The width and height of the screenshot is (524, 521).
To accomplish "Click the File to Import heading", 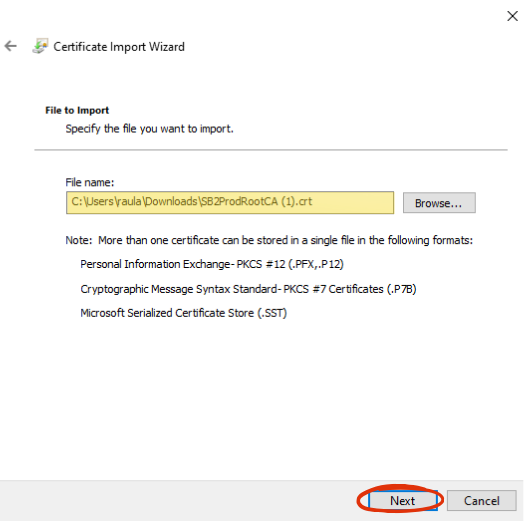I will pos(77,110).
